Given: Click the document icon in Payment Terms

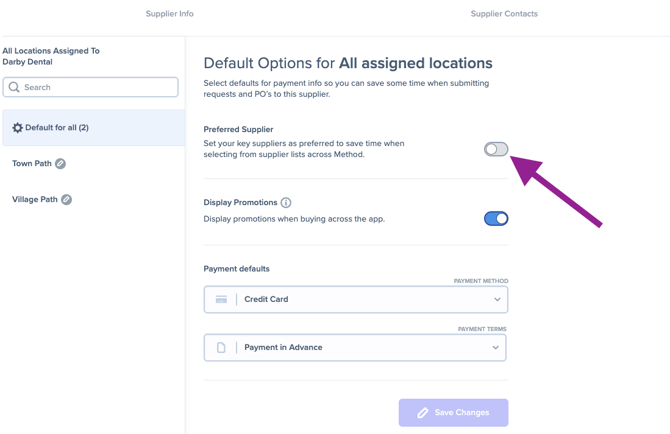Looking at the screenshot, I should click(x=221, y=348).
